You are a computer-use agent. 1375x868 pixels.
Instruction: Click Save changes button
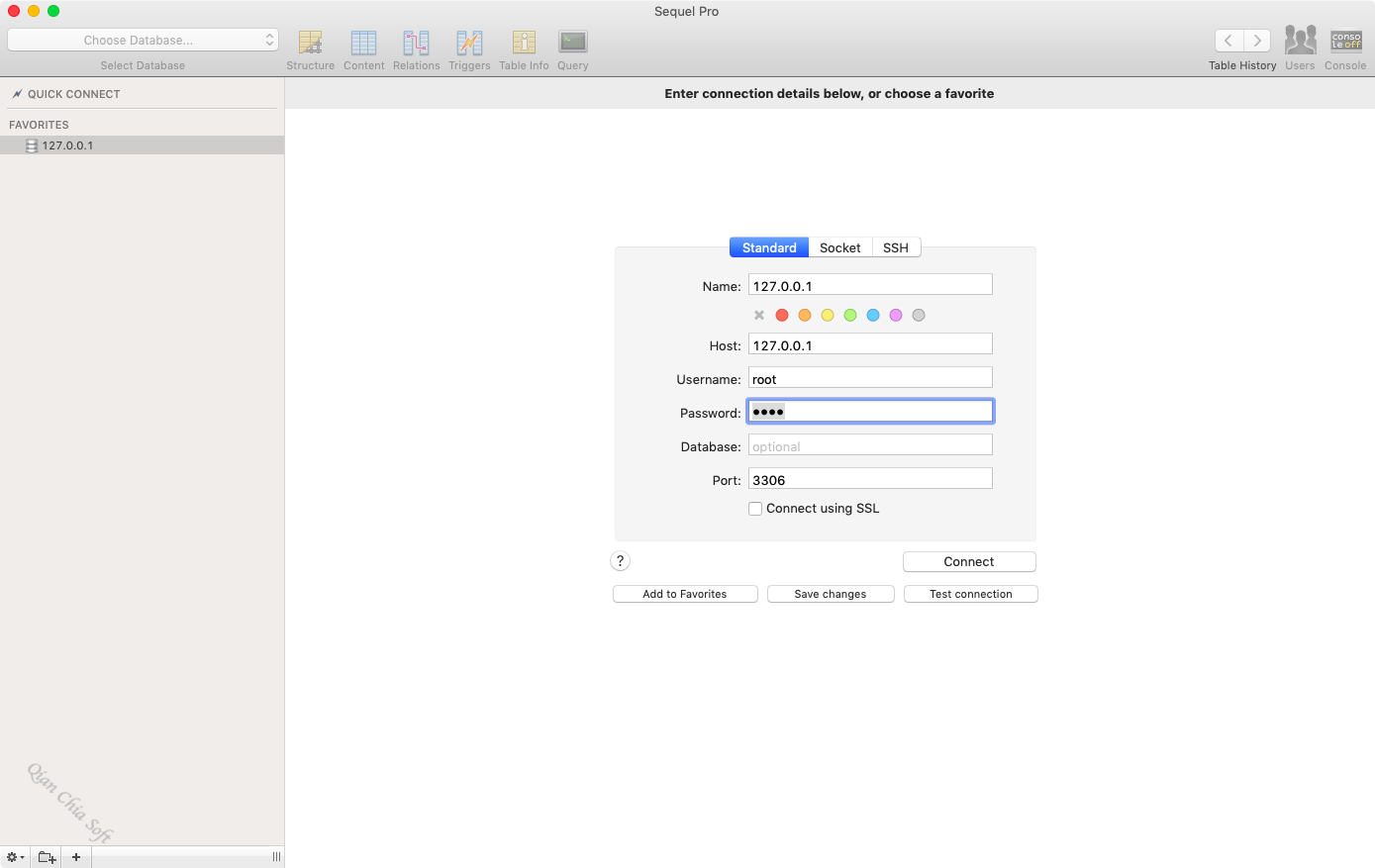[x=831, y=594]
